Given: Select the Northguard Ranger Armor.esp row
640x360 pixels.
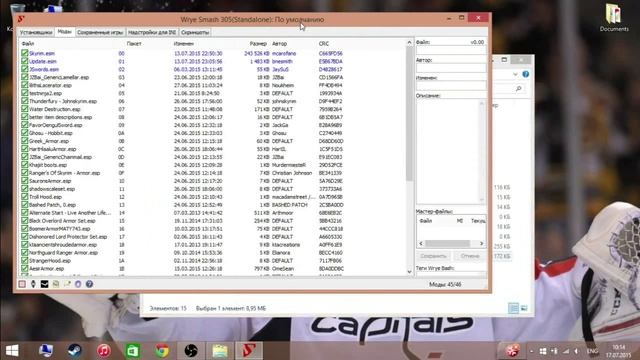Looking at the screenshot, I should [212, 253].
